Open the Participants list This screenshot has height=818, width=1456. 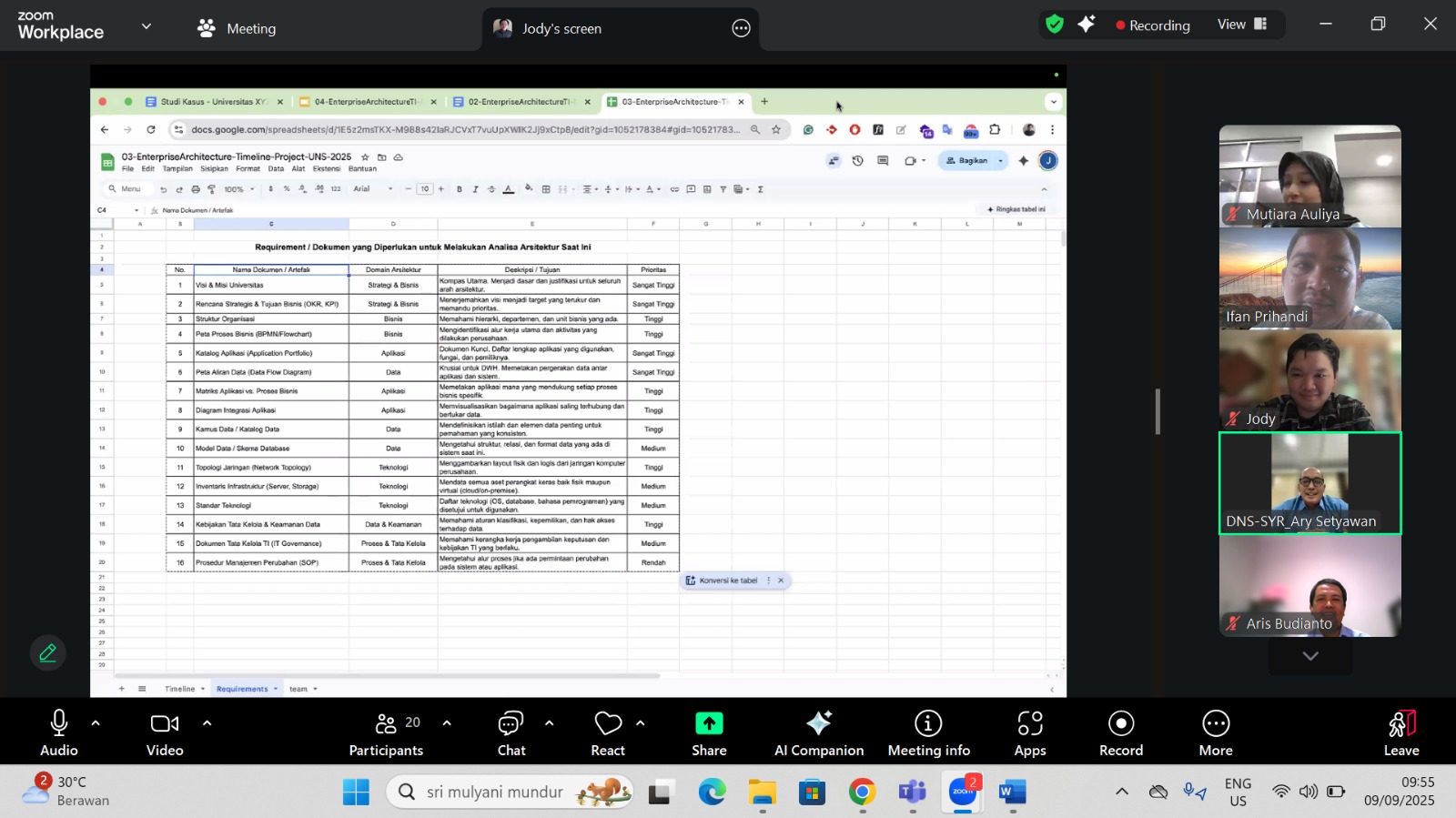click(387, 732)
